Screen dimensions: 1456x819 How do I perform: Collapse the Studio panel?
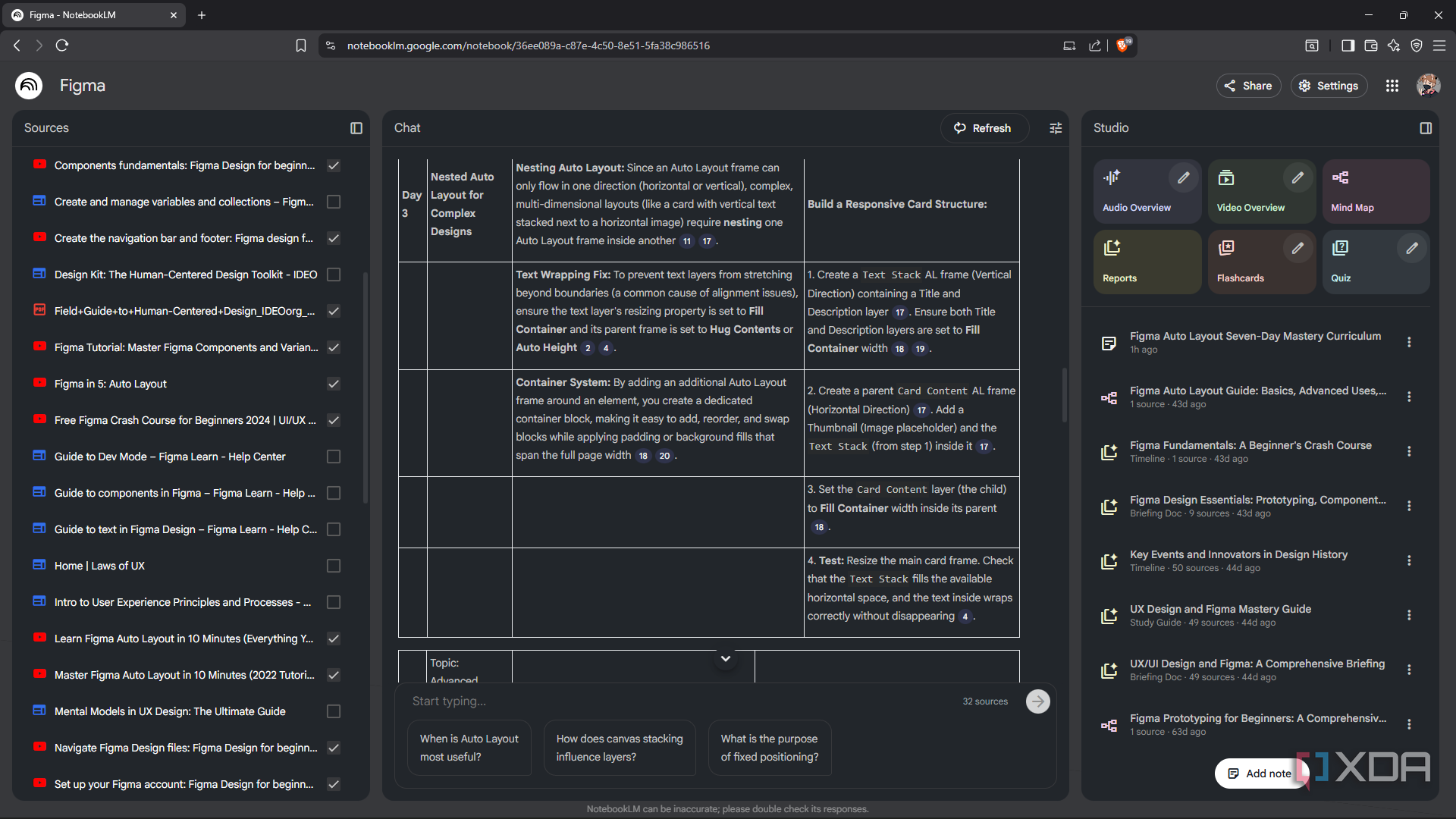[1426, 128]
